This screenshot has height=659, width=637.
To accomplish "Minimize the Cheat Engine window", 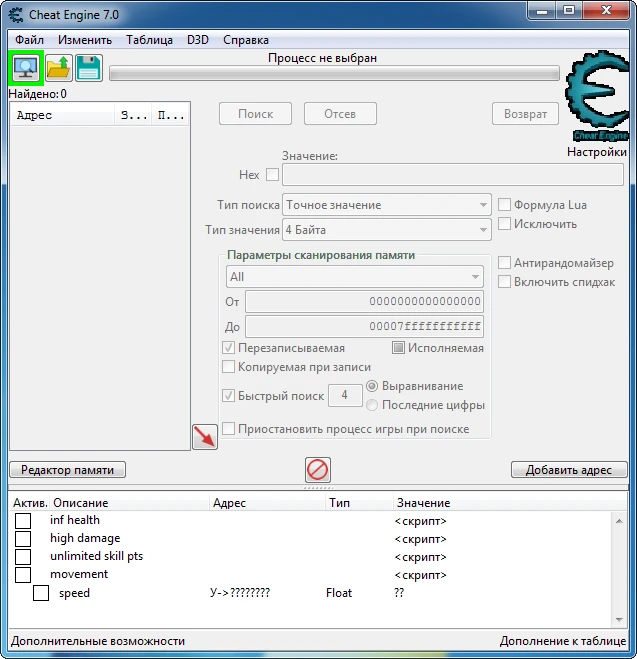I will click(x=542, y=11).
